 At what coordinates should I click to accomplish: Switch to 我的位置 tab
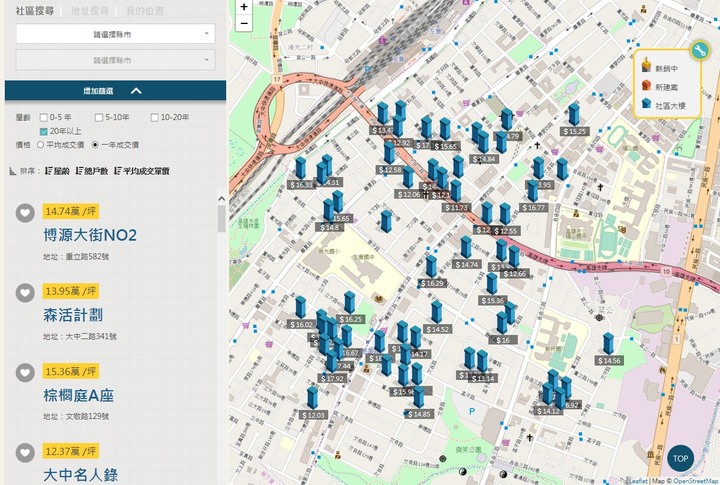click(x=145, y=11)
